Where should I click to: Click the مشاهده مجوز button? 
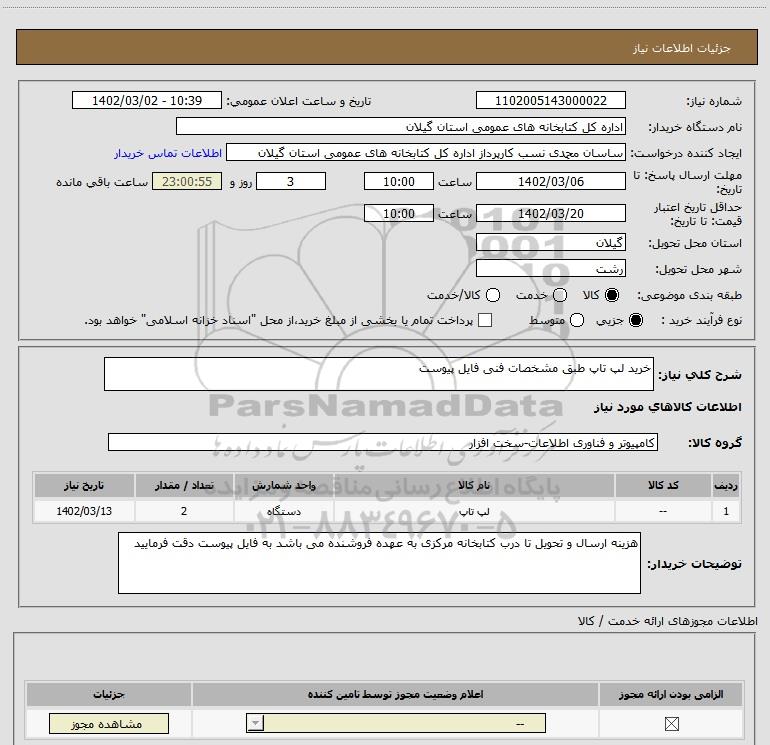coord(109,724)
